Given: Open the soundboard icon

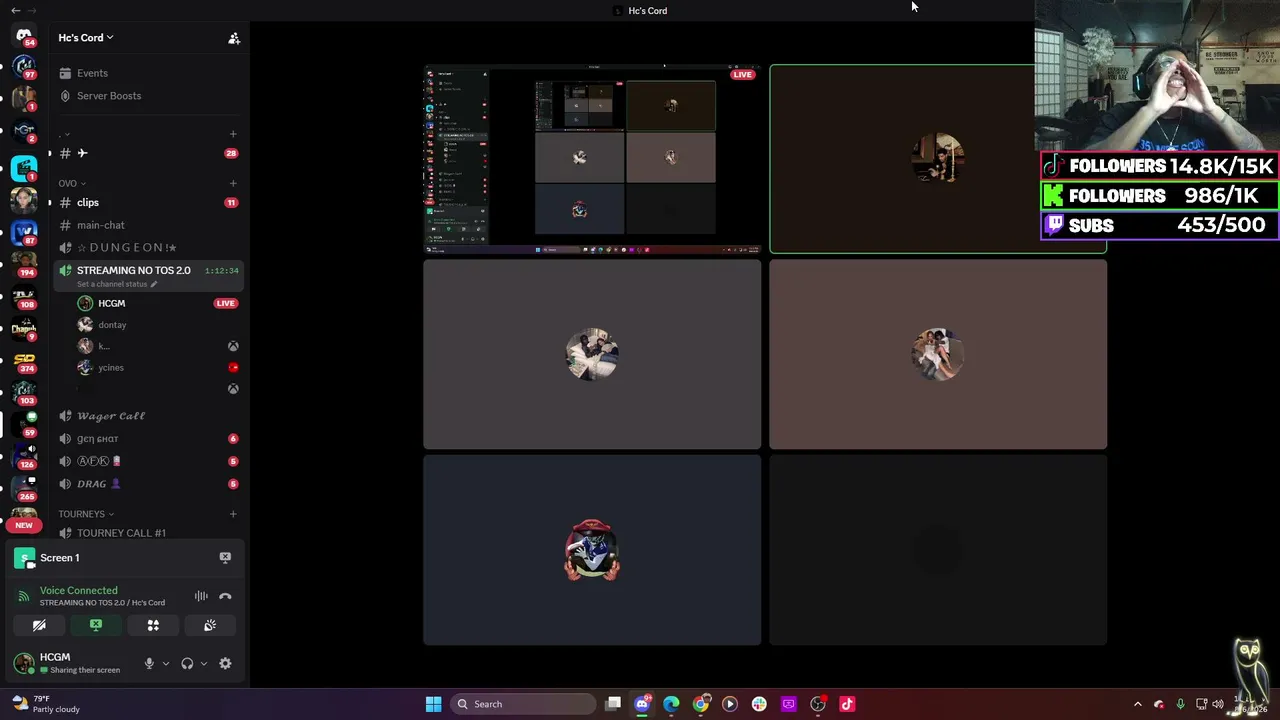Looking at the screenshot, I should (x=210, y=625).
